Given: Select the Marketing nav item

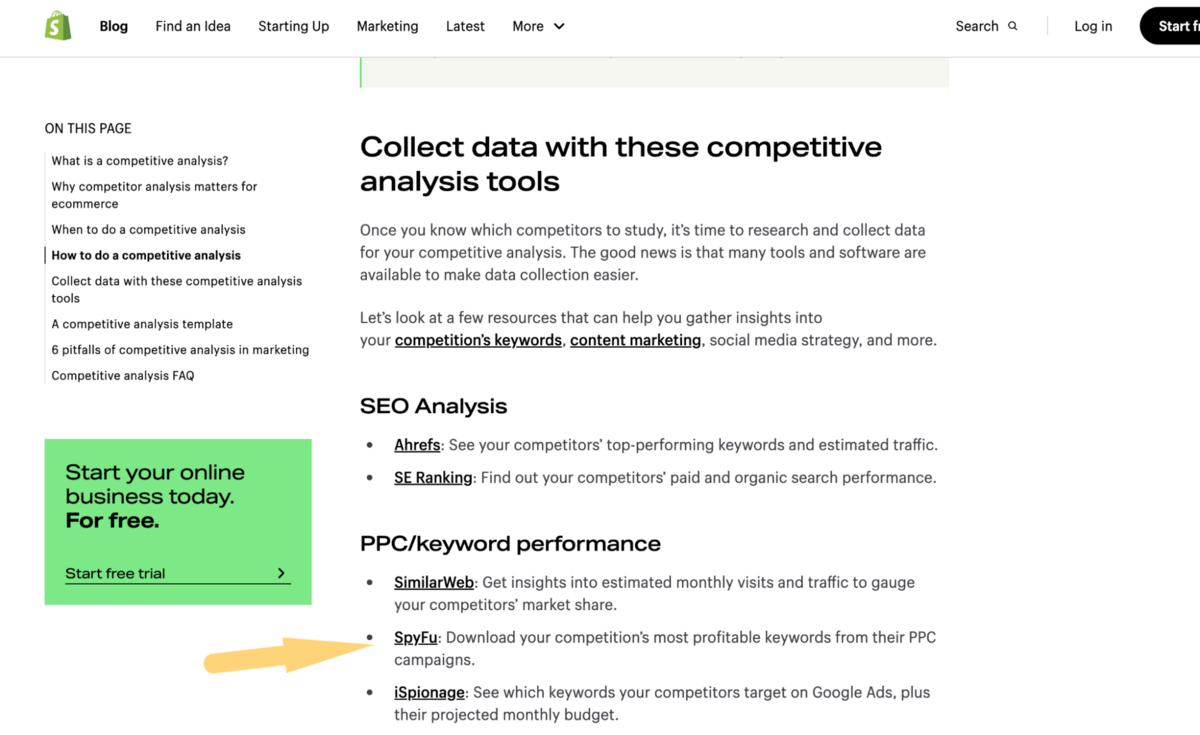Looking at the screenshot, I should [x=387, y=27].
